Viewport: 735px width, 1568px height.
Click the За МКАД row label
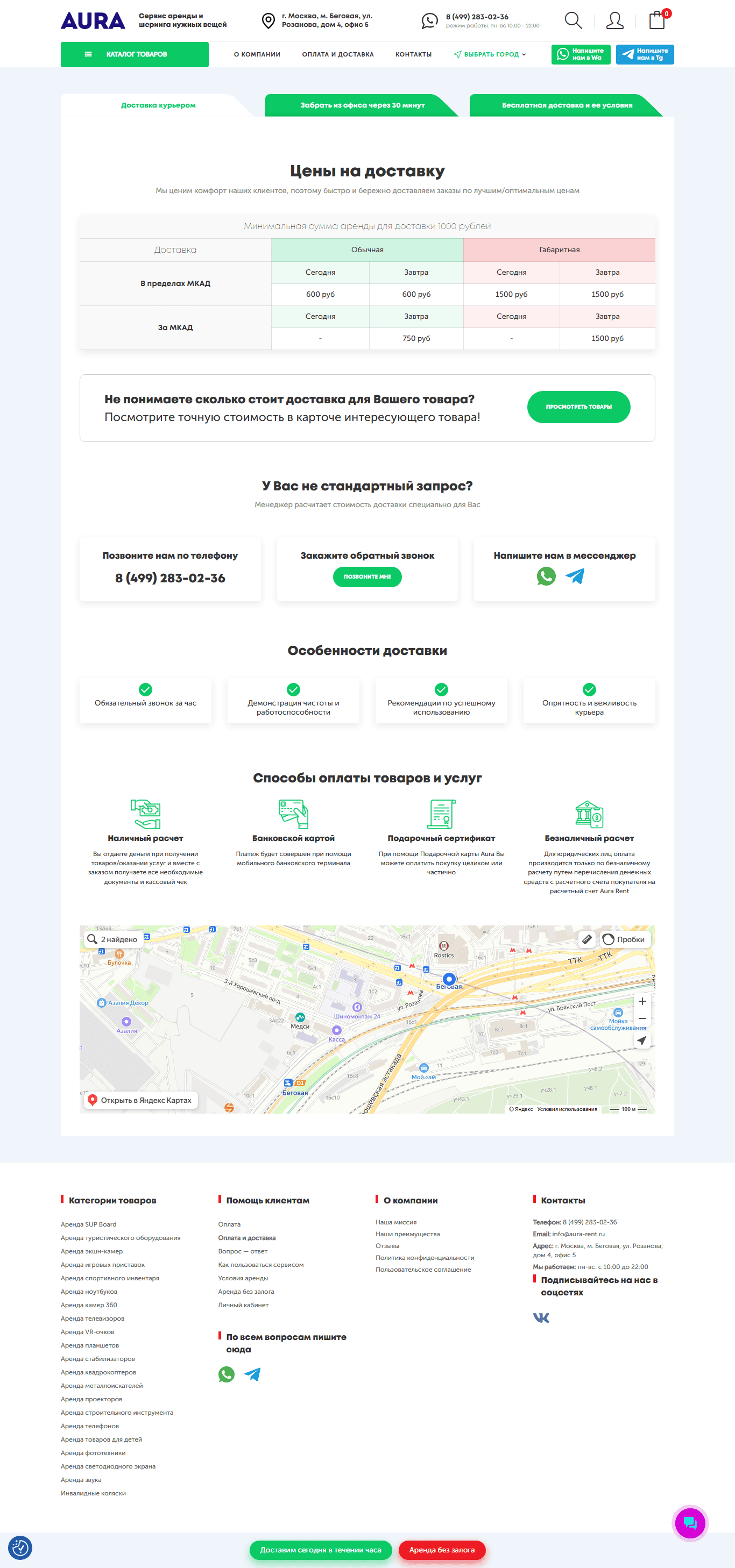pyautogui.click(x=175, y=327)
